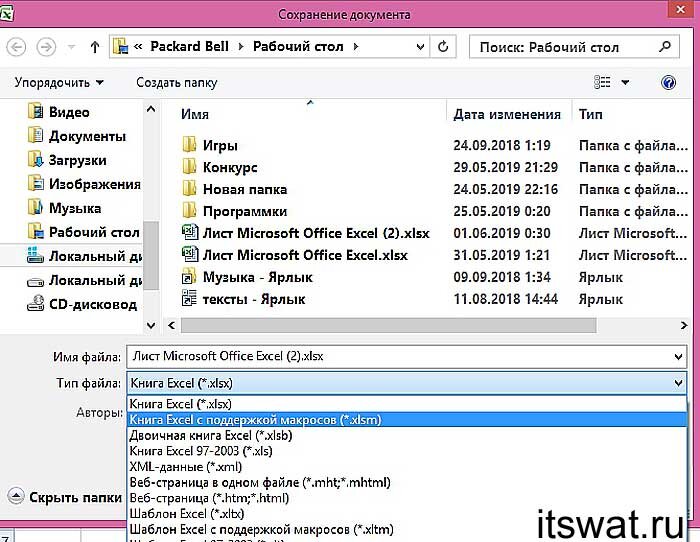Expand the arrow after Рабочий стол path
Screen dimensions: 700x542
(x=356, y=46)
